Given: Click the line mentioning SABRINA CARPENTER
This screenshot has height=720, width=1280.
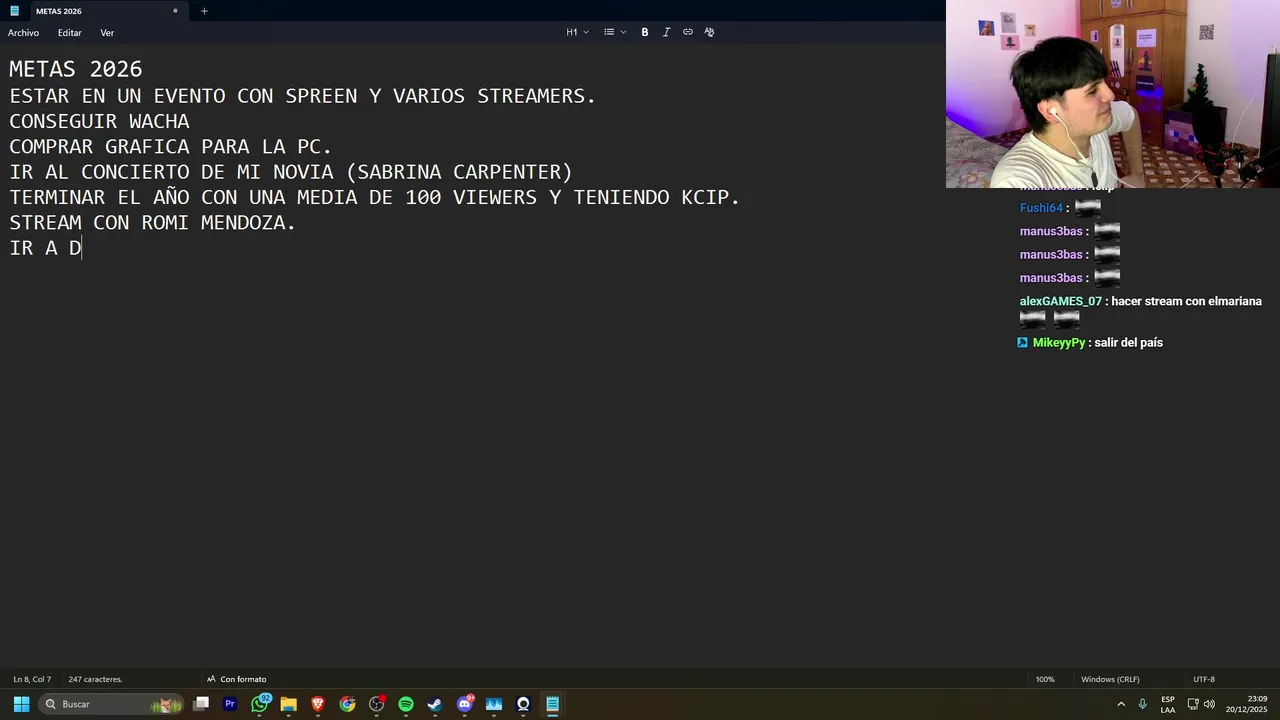Looking at the screenshot, I should coord(291,172).
